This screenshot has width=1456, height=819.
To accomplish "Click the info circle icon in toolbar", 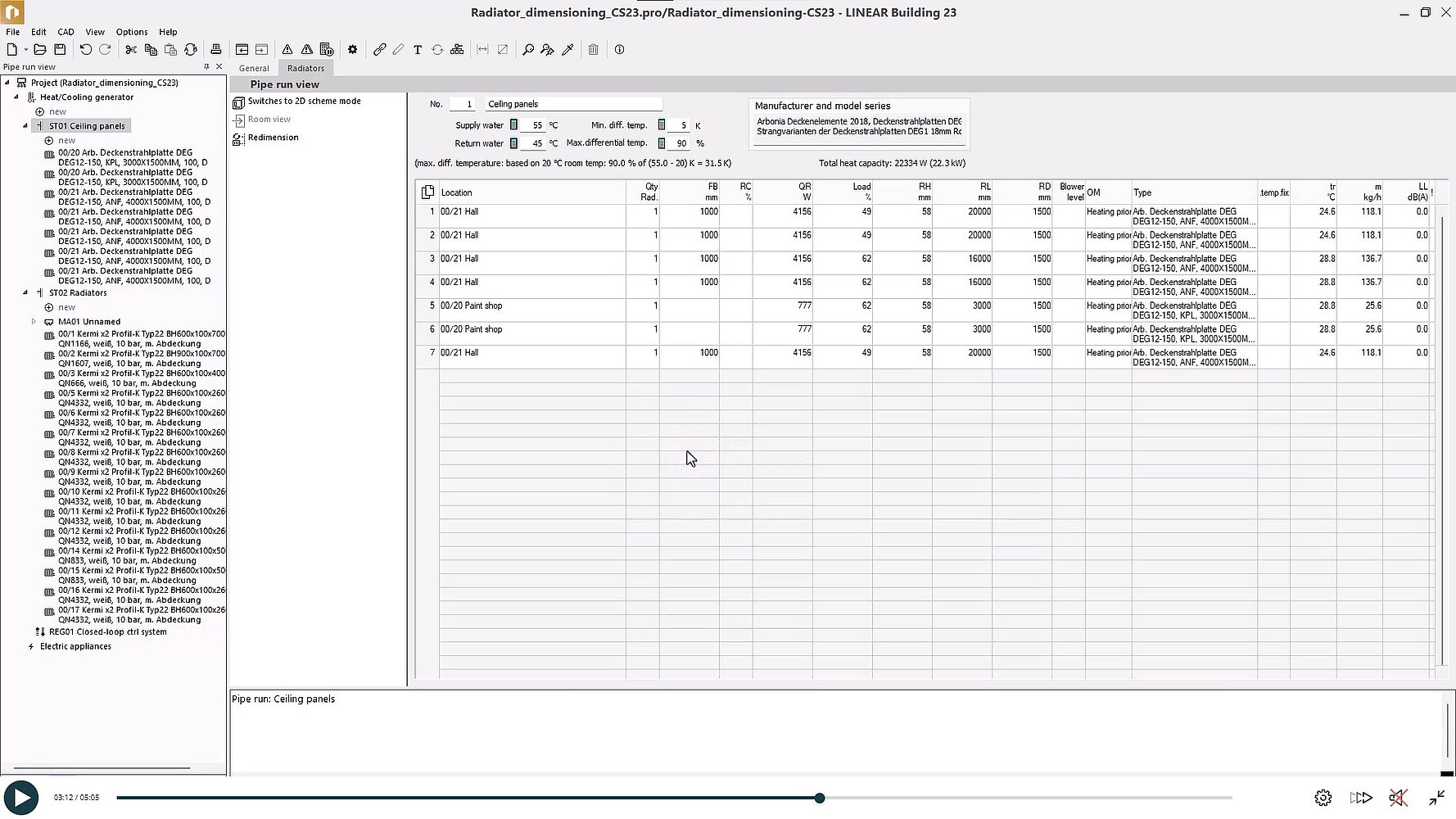I will [x=620, y=50].
